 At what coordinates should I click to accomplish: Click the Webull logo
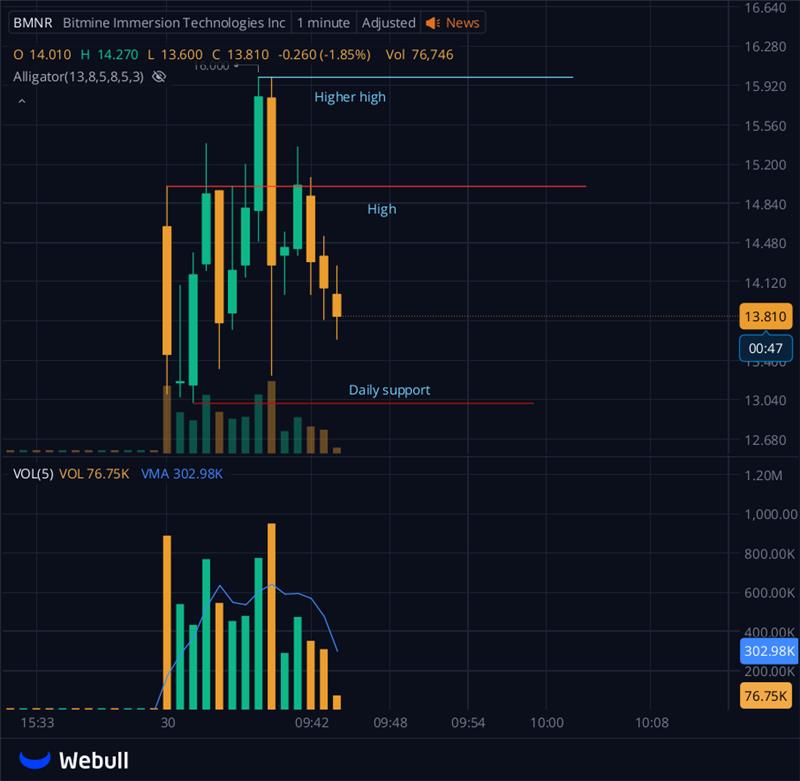[74, 760]
